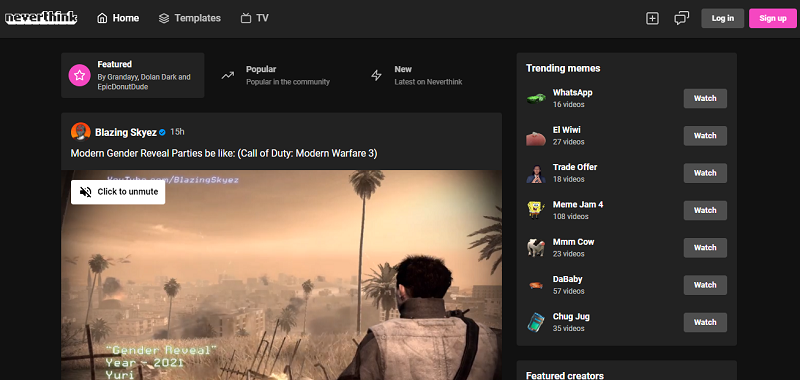Viewport: 800px width, 380px height.
Task: Click the Blazing Skyez username
Action: coord(126,133)
